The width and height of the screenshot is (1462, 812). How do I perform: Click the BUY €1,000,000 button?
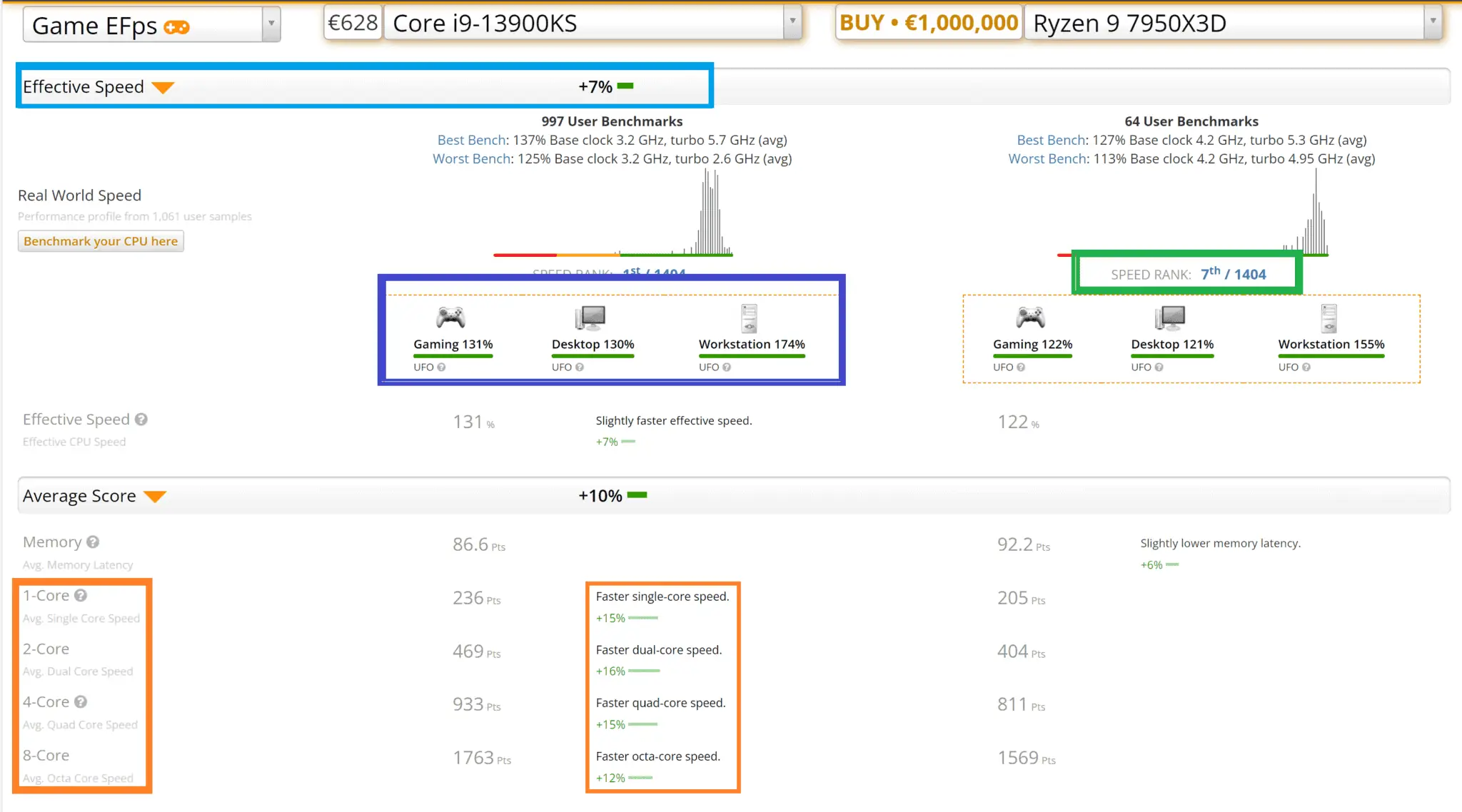pos(929,23)
